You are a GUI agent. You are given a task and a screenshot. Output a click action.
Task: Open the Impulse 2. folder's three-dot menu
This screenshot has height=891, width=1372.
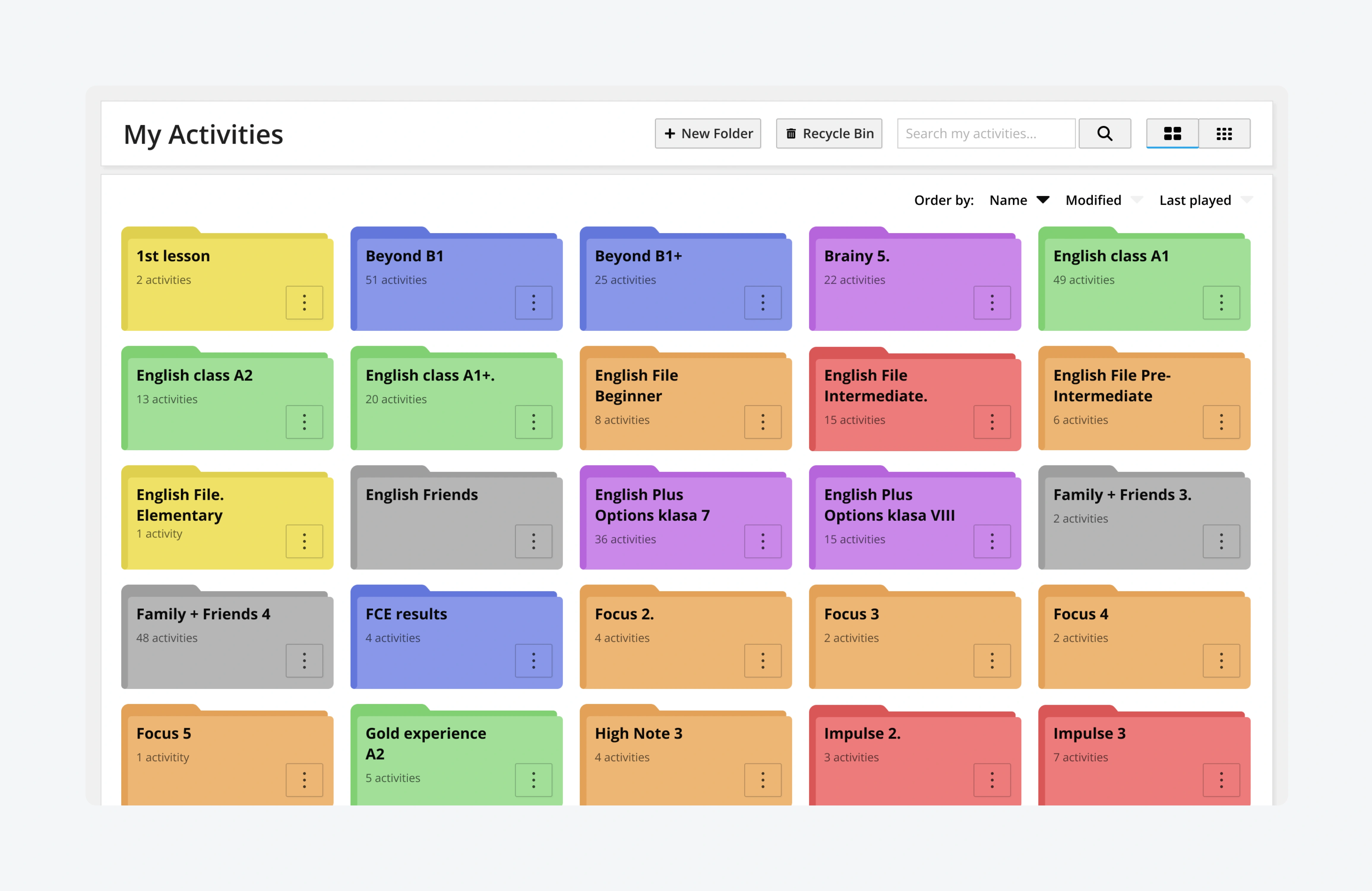click(x=992, y=780)
